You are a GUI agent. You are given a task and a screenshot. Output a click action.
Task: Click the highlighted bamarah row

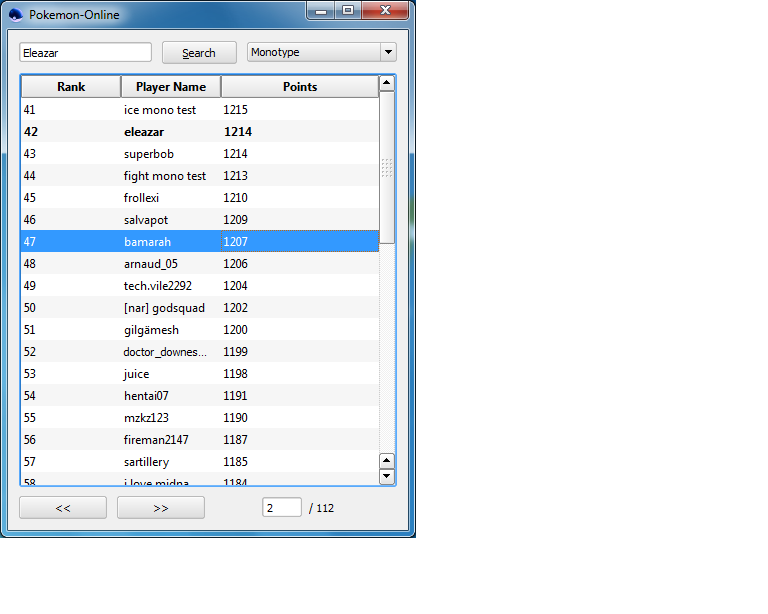[x=200, y=241]
